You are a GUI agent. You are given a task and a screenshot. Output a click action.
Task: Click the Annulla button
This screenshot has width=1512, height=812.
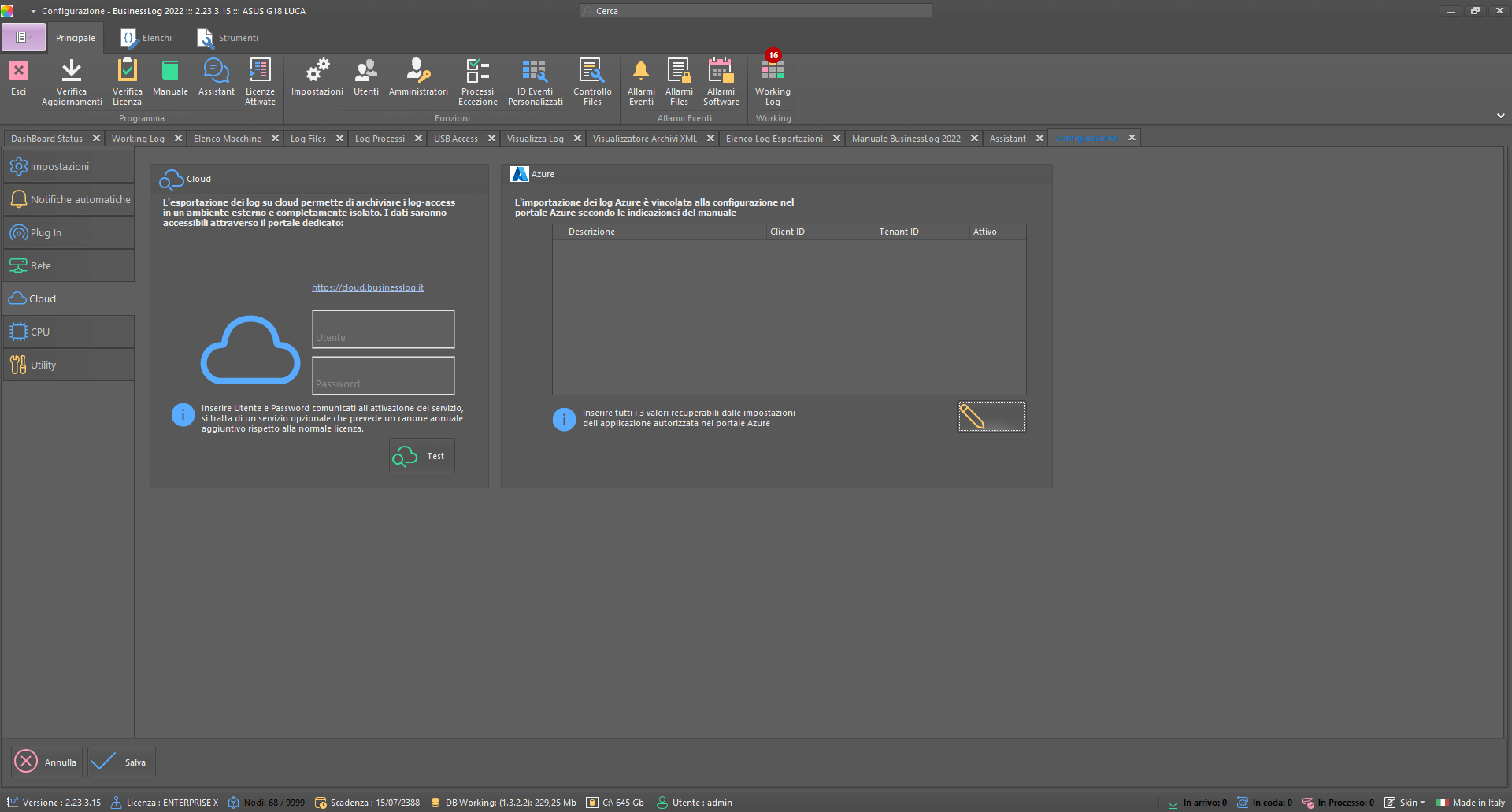tap(47, 762)
